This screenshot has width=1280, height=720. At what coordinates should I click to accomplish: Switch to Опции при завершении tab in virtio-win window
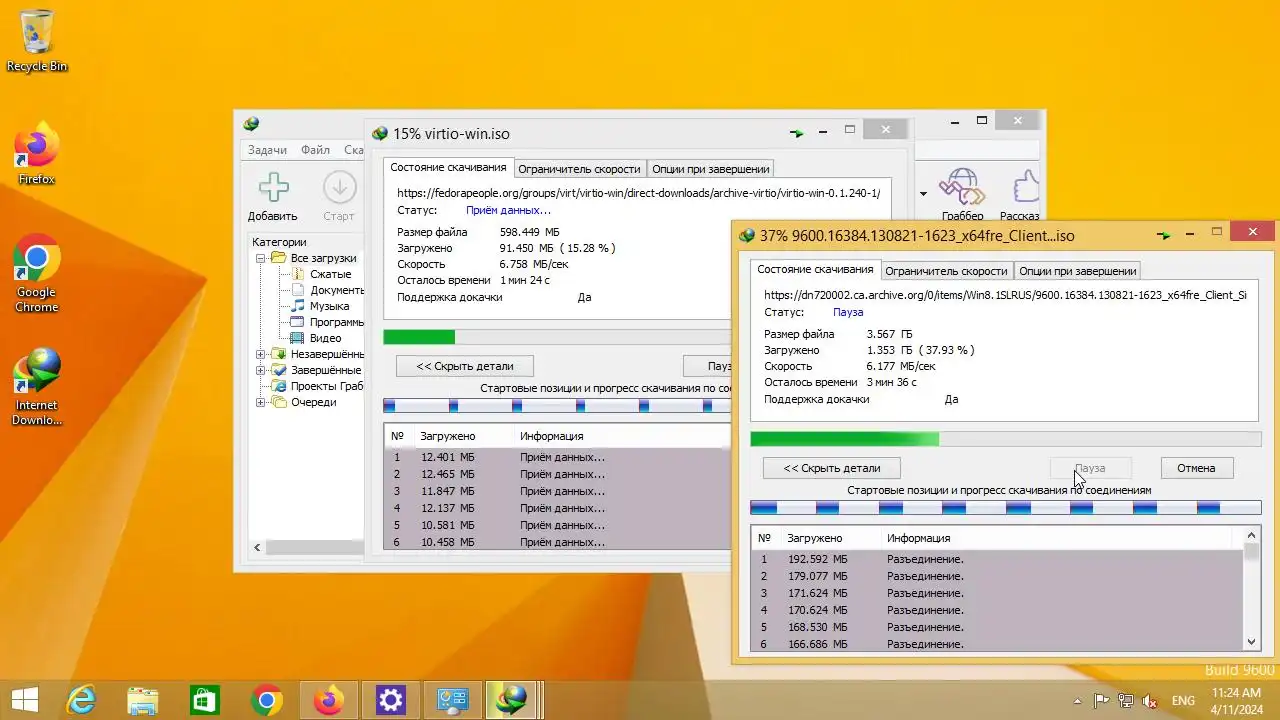tap(710, 169)
